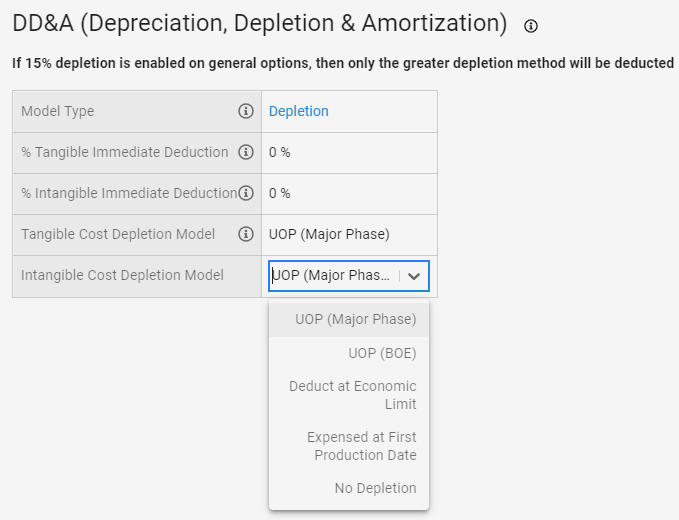Choose No Depletion option
679x520 pixels.
[349, 488]
